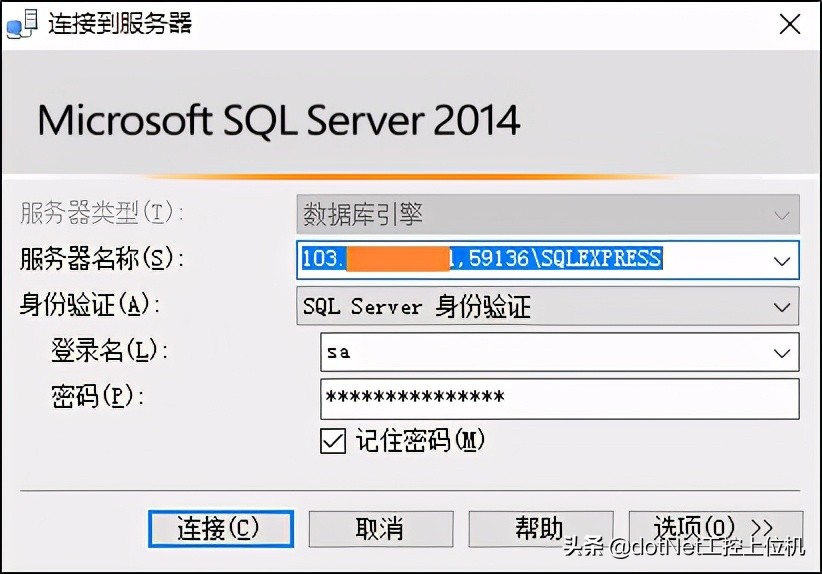The image size is (822, 574).
Task: Expand the 服务器名称 dropdown arrow
Action: click(x=781, y=260)
